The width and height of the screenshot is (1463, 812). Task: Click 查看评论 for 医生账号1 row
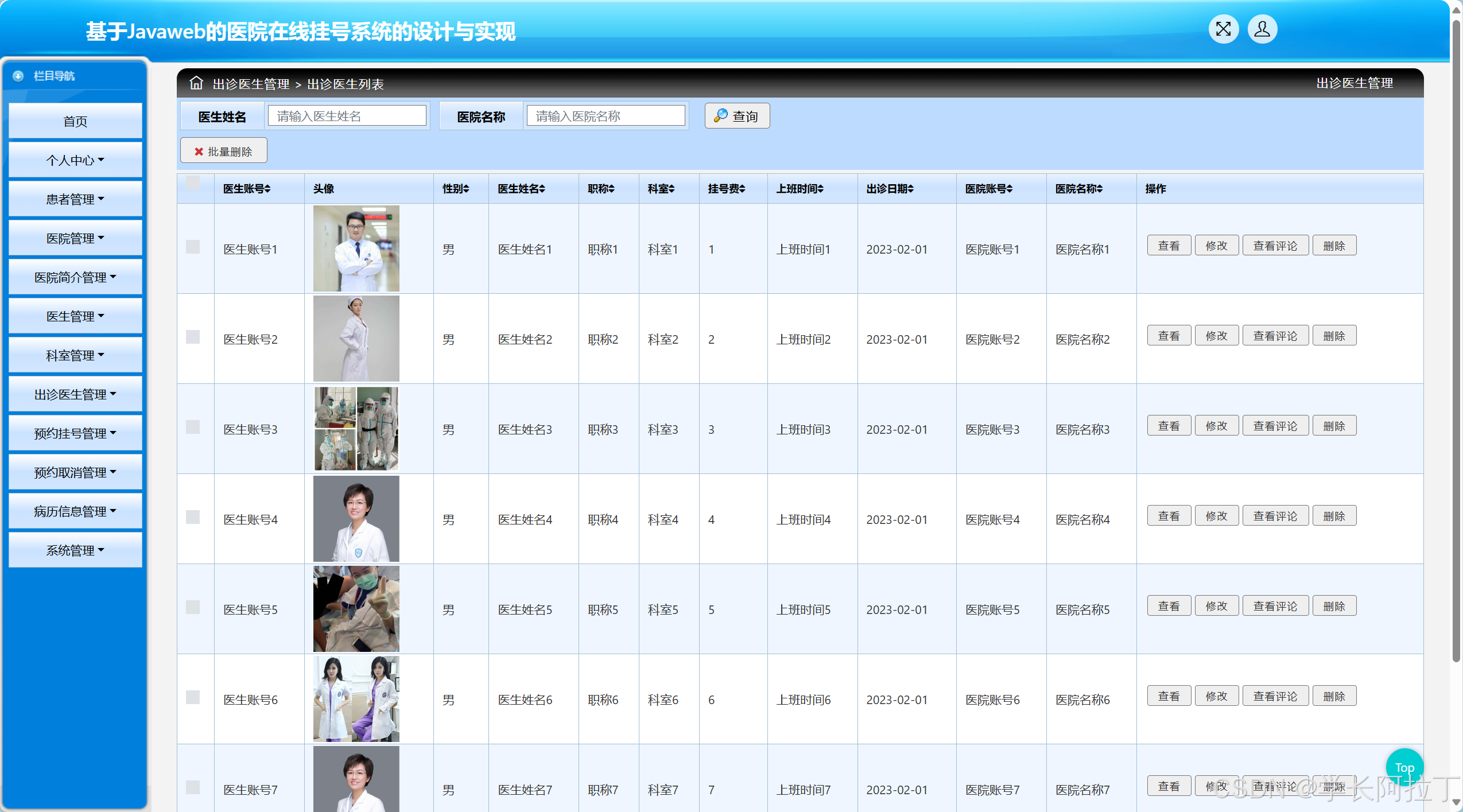[x=1275, y=246]
